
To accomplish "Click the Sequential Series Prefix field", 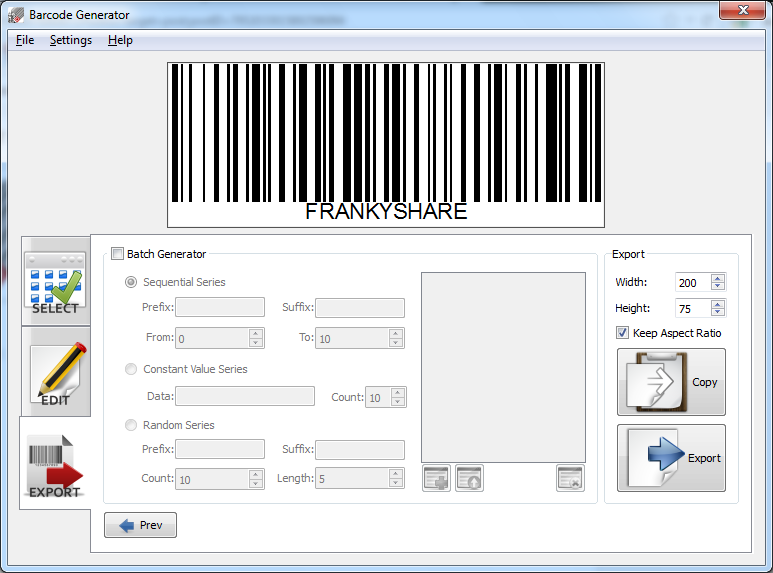I will coord(220,307).
